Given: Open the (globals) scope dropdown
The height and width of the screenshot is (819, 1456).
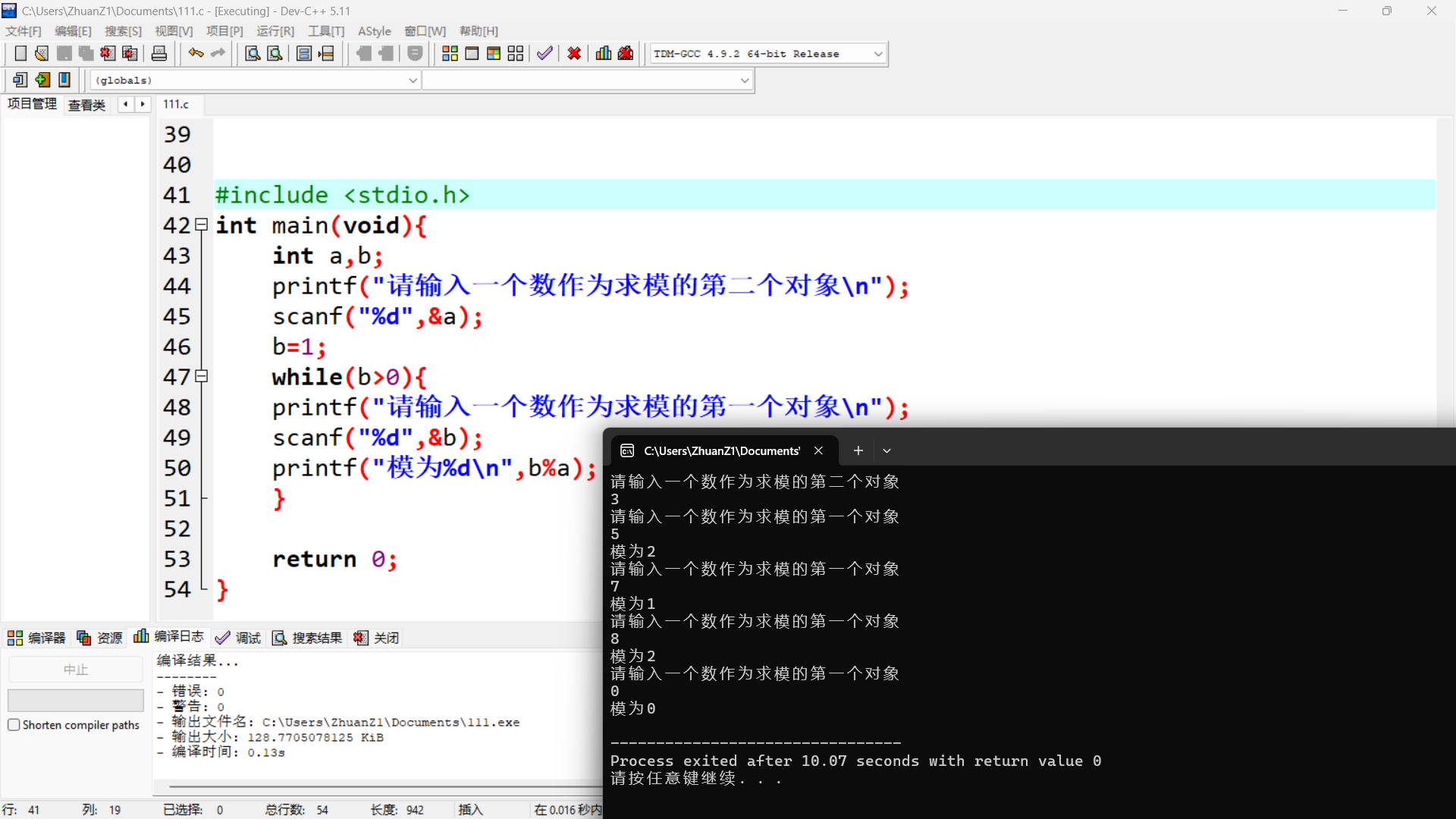Looking at the screenshot, I should [413, 80].
